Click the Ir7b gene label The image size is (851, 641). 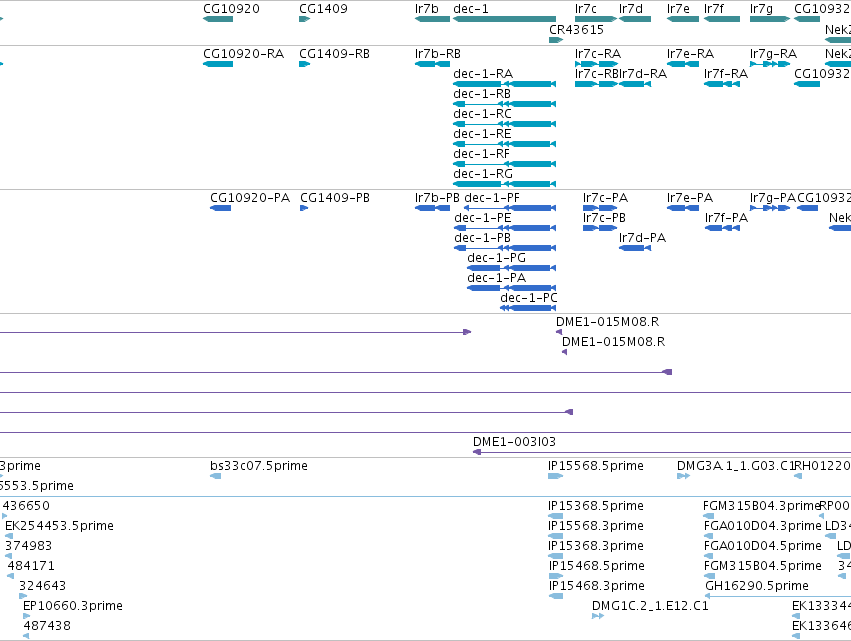427,9
